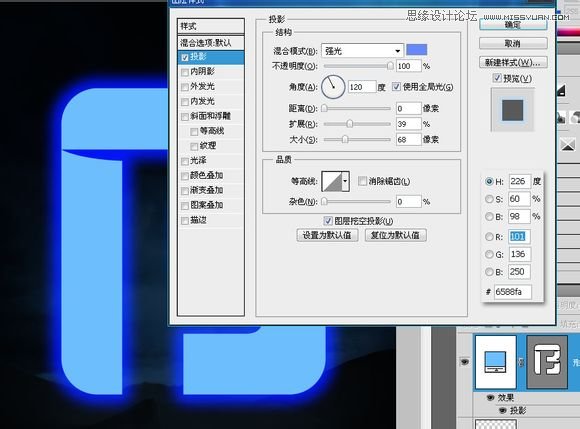Click the spread field showing 39
The height and width of the screenshot is (429, 580).
coord(408,124)
